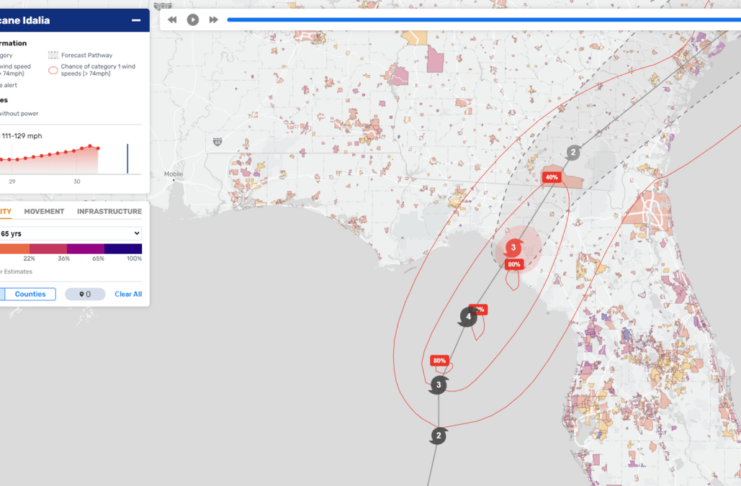Switch to the Movement tab

tap(44, 212)
